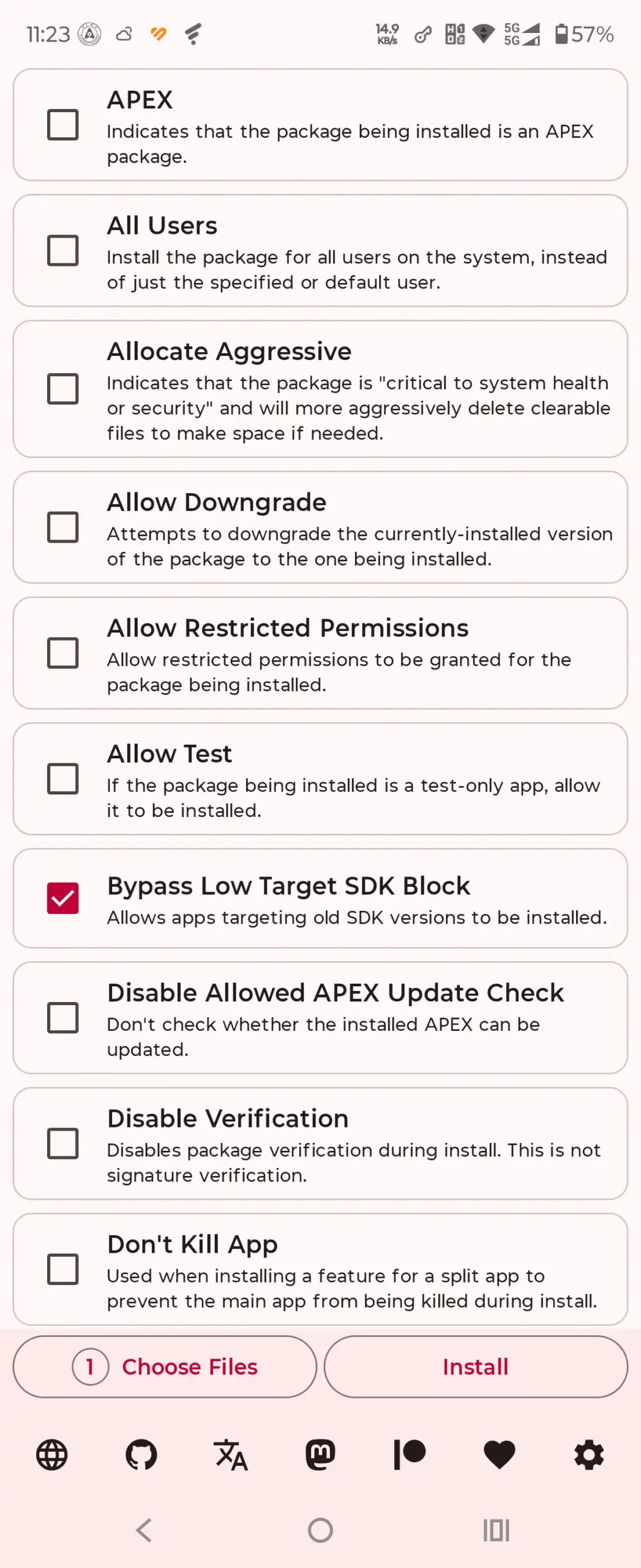Select the Don't Kill App option card

[320, 1269]
